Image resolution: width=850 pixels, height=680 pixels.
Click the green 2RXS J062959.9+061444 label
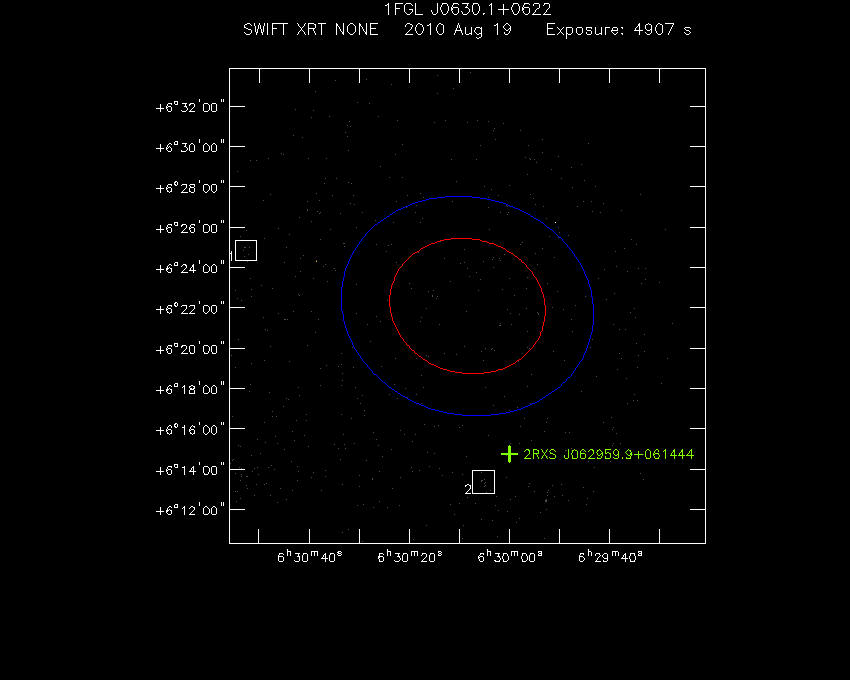pos(608,454)
